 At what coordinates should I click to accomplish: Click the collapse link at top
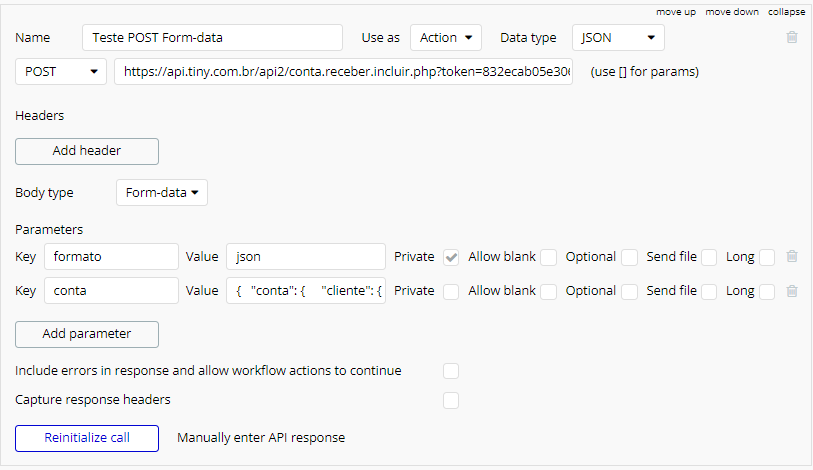[x=787, y=12]
